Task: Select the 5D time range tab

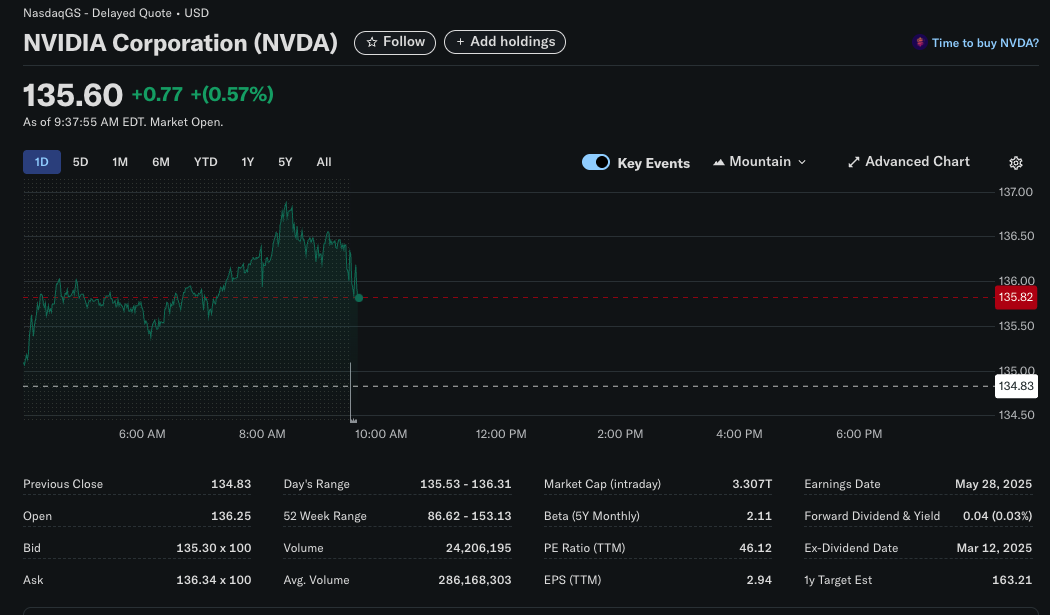Action: [80, 162]
